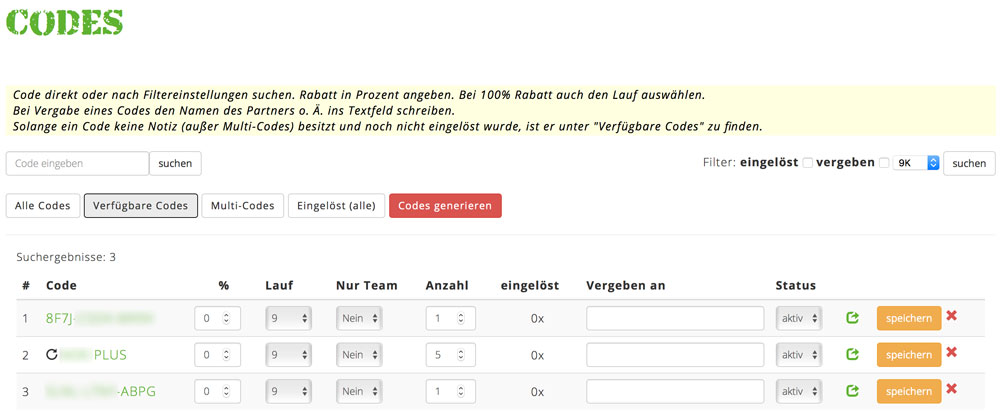Delete the PLUS code with red X
This screenshot has height=420, width=1000.
[951, 352]
